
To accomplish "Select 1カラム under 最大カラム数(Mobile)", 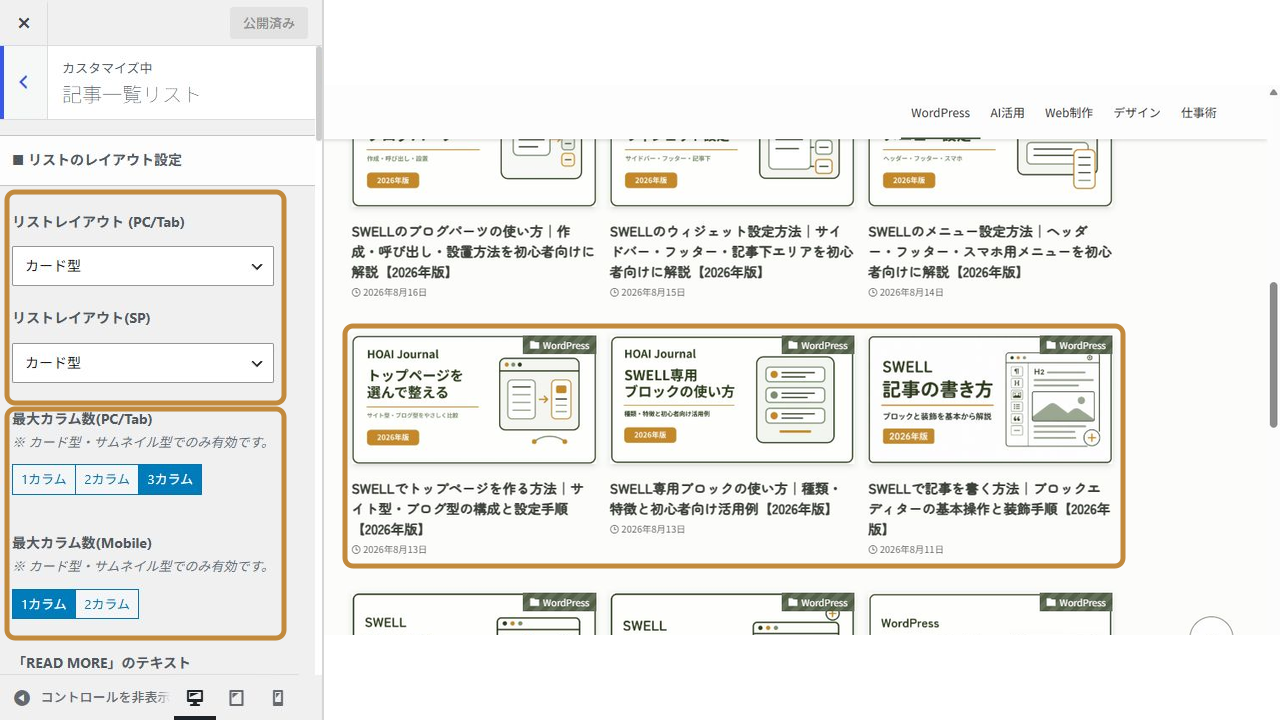I will click(44, 604).
